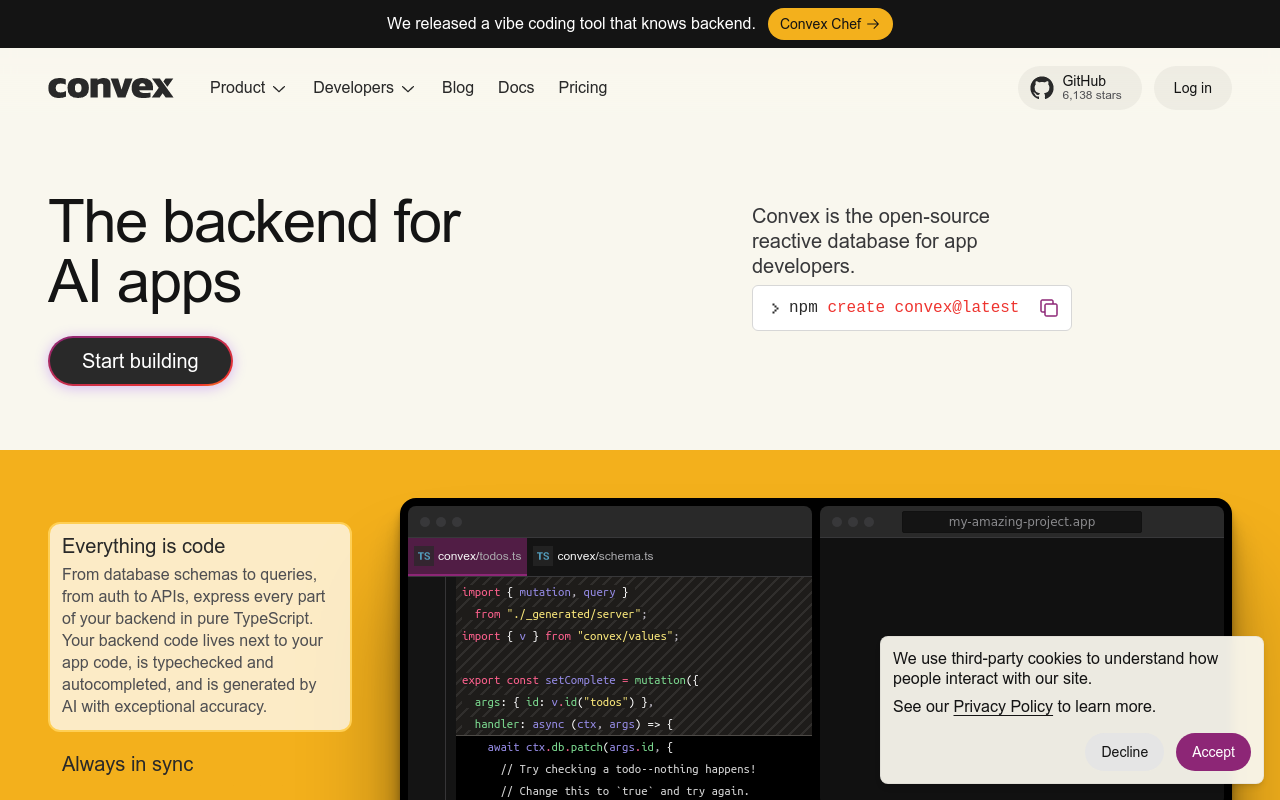
Task: Click TS icon on todos.ts tab
Action: pos(424,556)
